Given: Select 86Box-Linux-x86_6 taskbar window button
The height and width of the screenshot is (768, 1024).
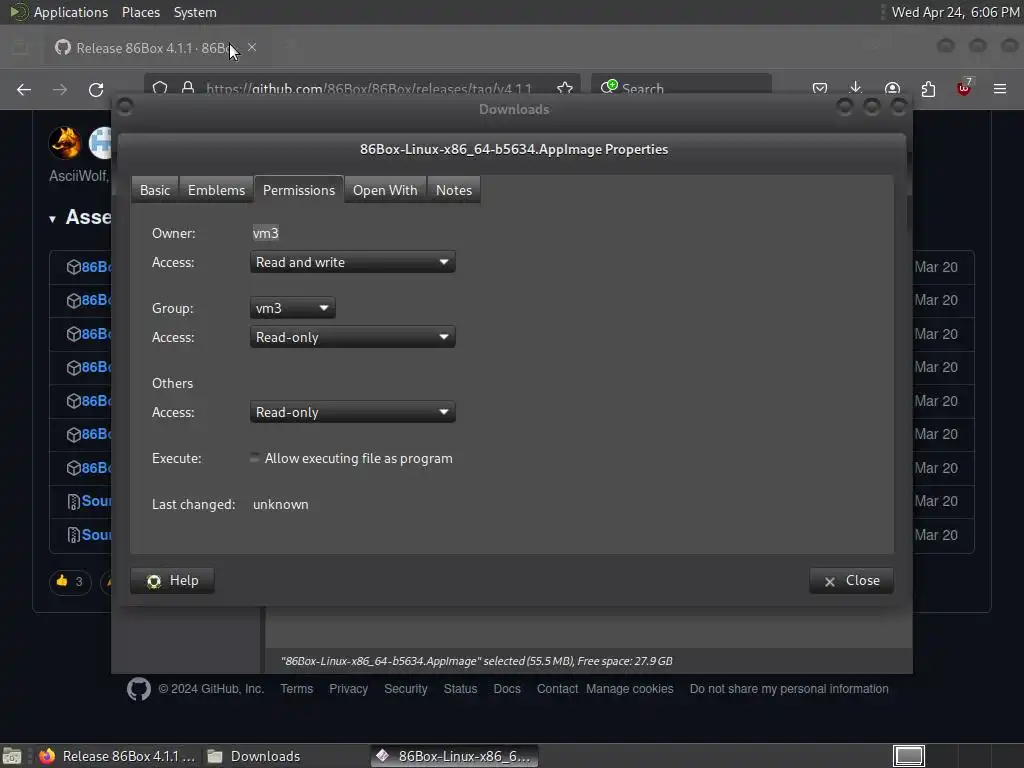Looking at the screenshot, I should [x=455, y=756].
